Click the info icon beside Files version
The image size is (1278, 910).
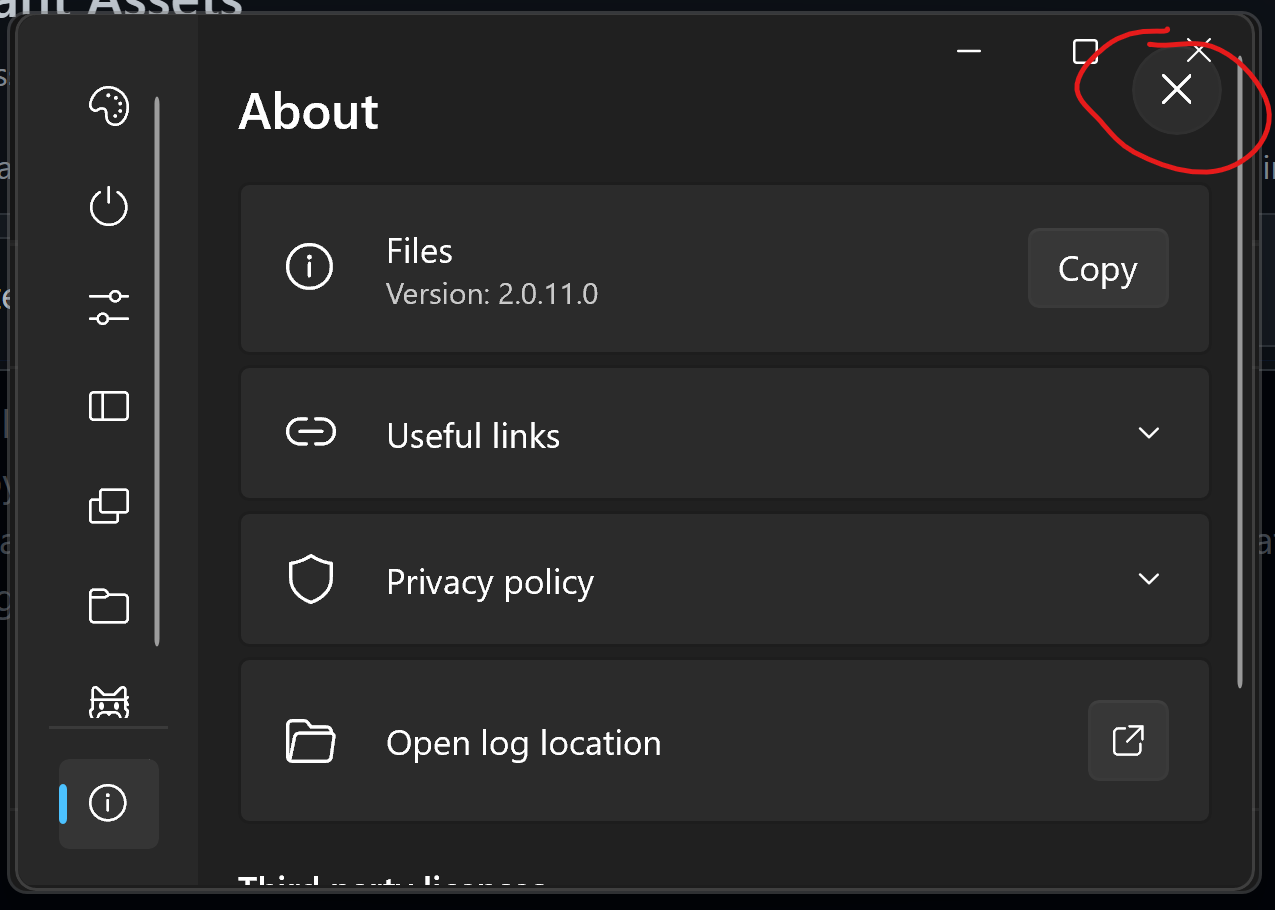point(310,267)
